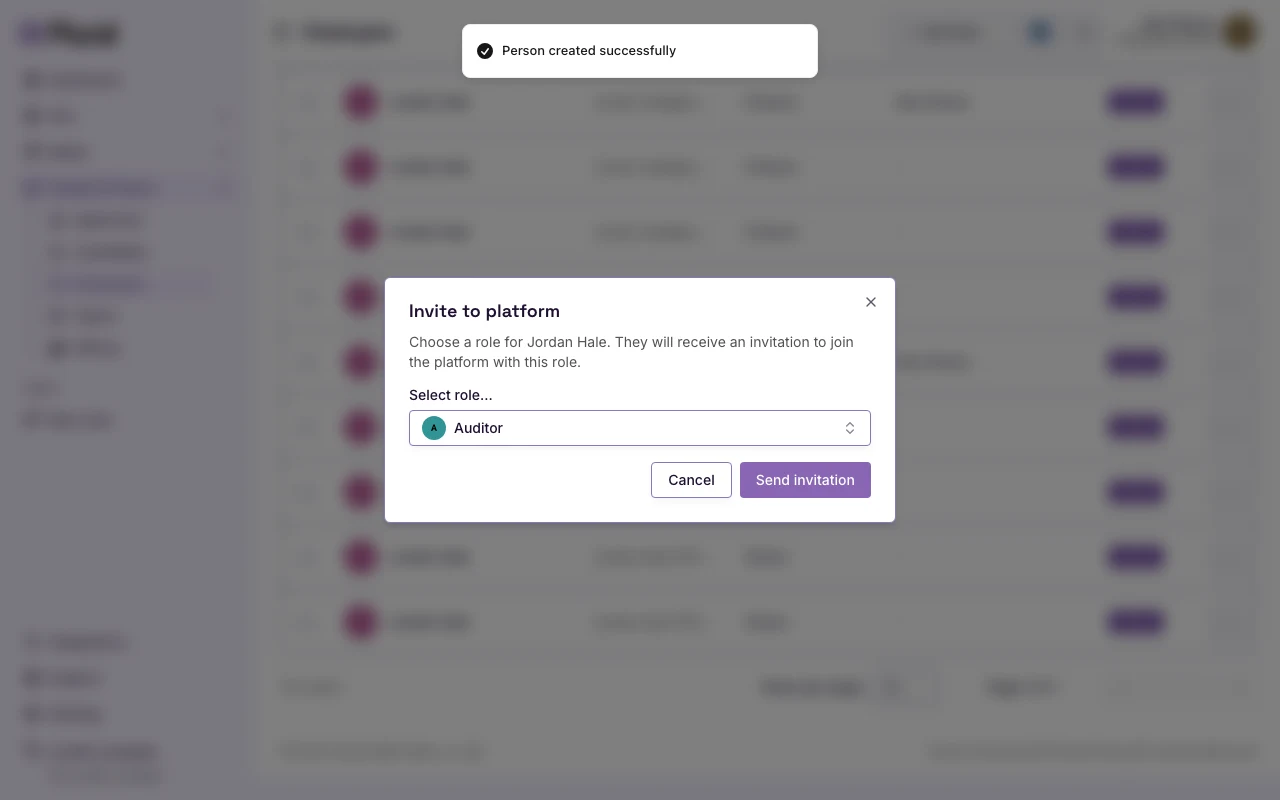Click the teal Auditor role badge icon

(434, 428)
